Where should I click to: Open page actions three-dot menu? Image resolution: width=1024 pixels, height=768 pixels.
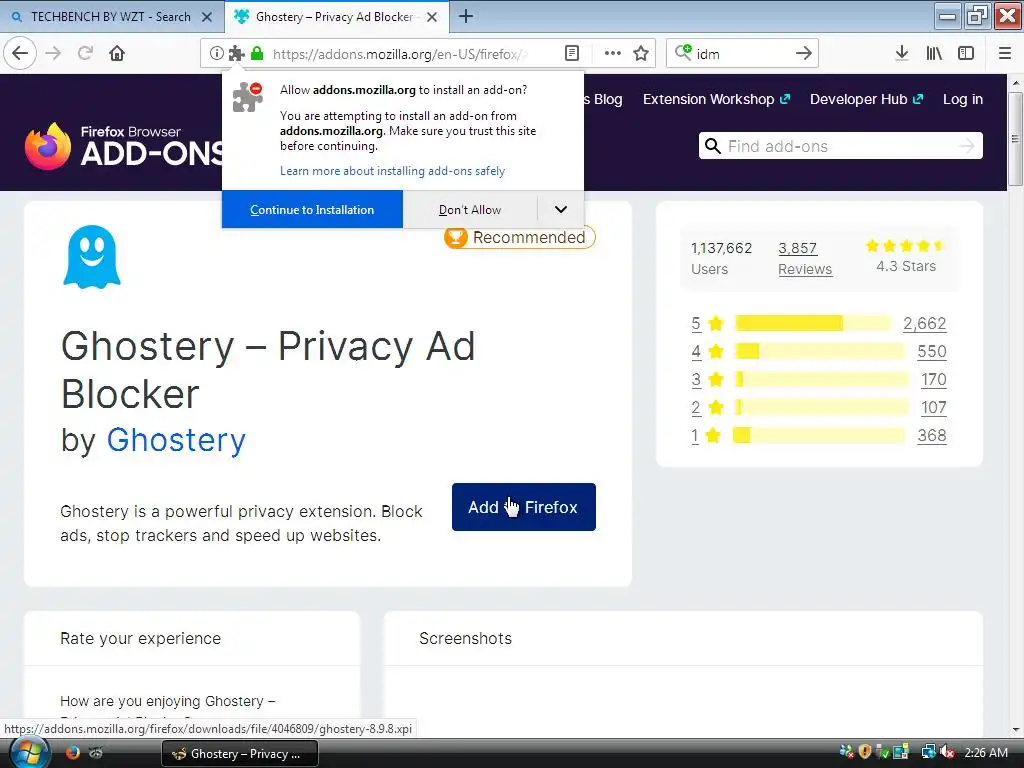coord(613,54)
